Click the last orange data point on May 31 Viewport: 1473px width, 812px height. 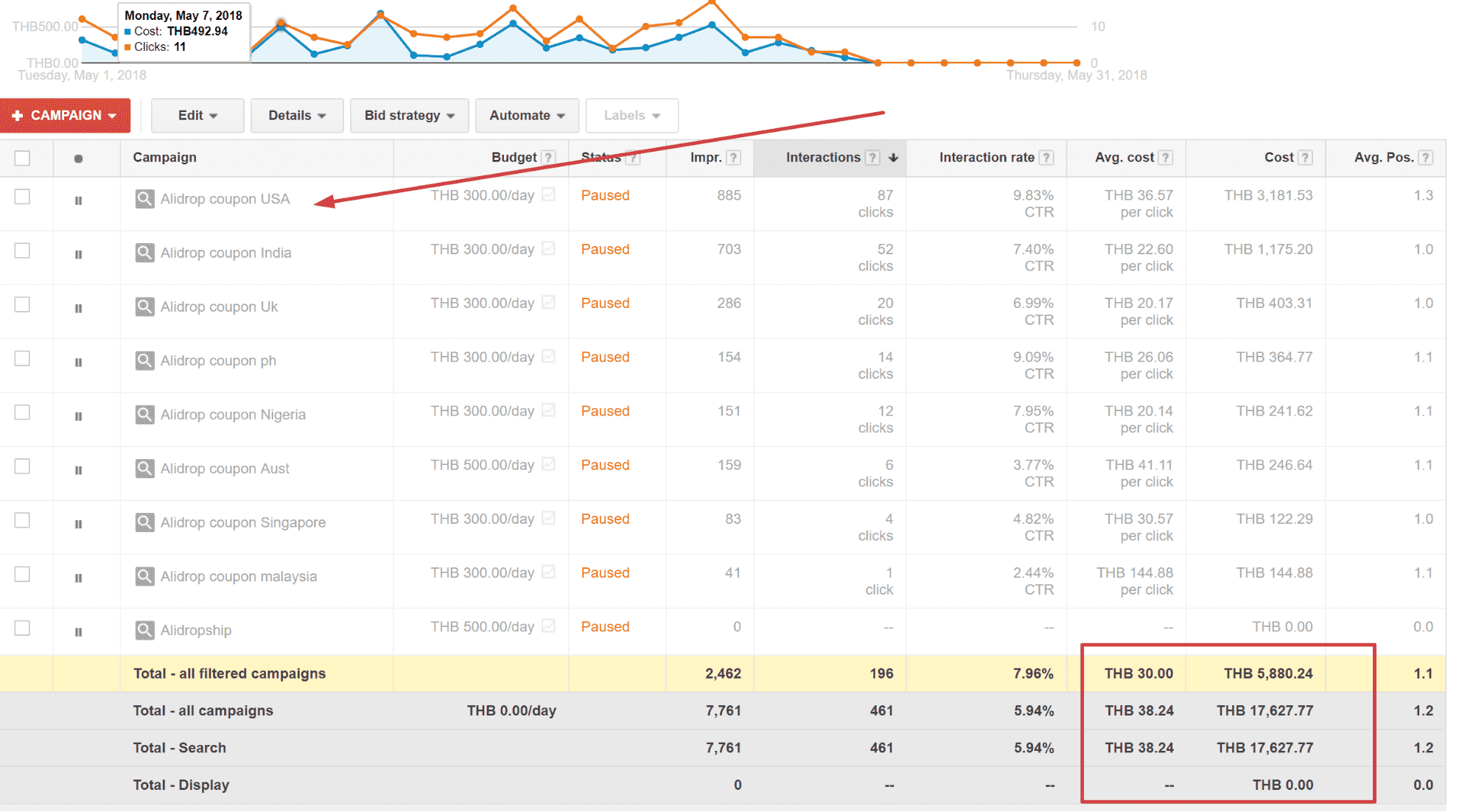(x=1077, y=63)
